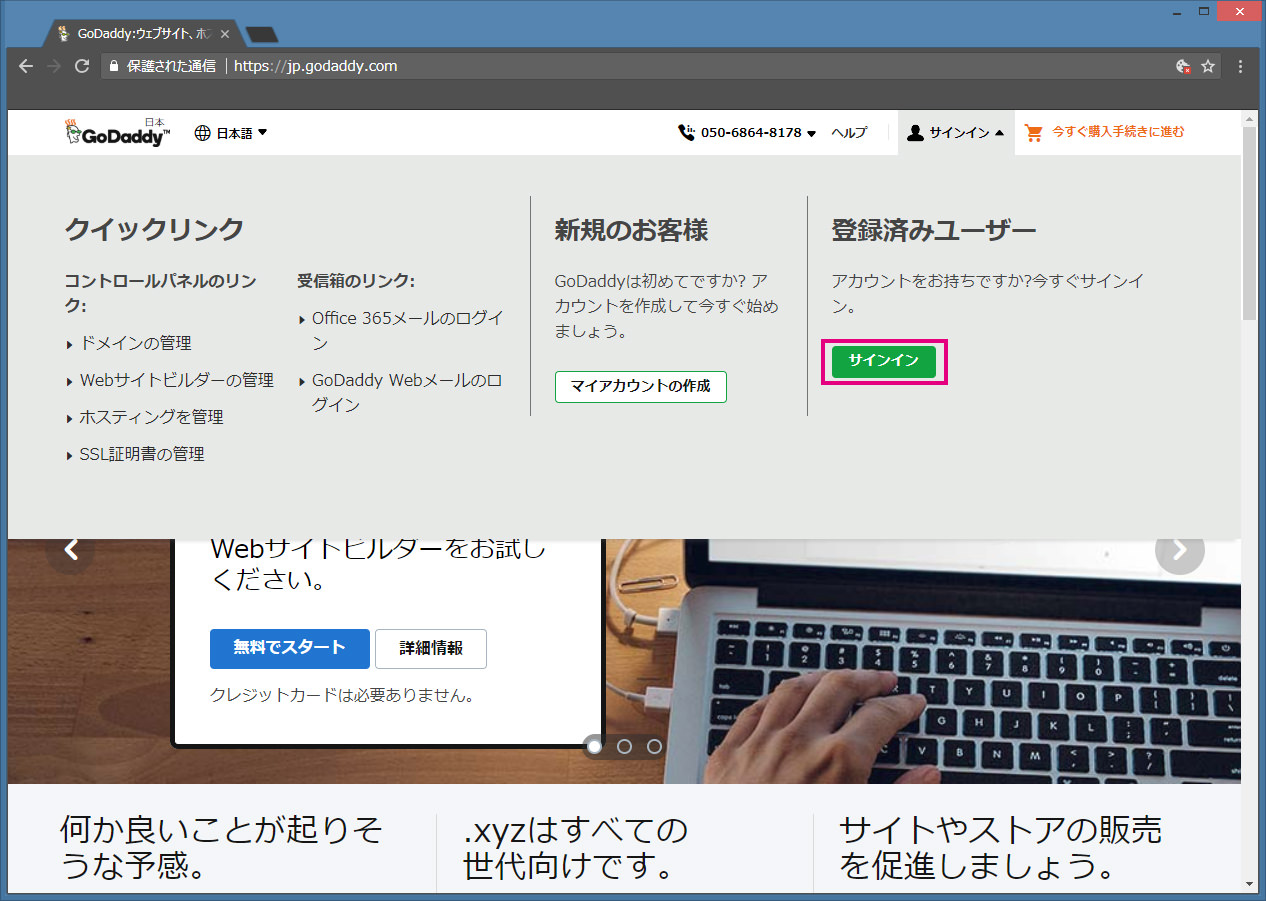Open ドメインの管理 link
This screenshot has width=1266, height=901.
point(135,343)
